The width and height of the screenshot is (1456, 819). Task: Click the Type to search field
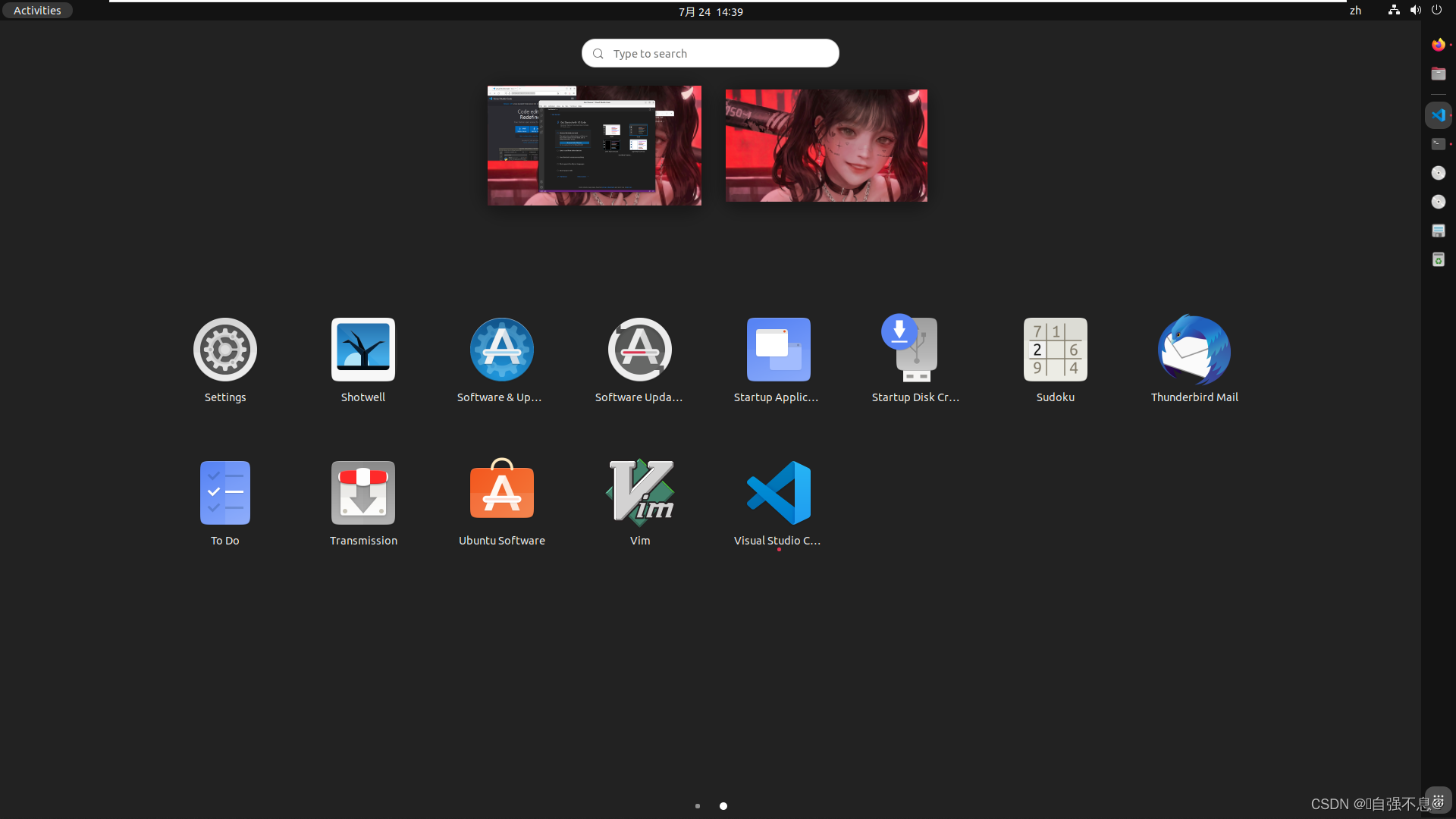[710, 53]
